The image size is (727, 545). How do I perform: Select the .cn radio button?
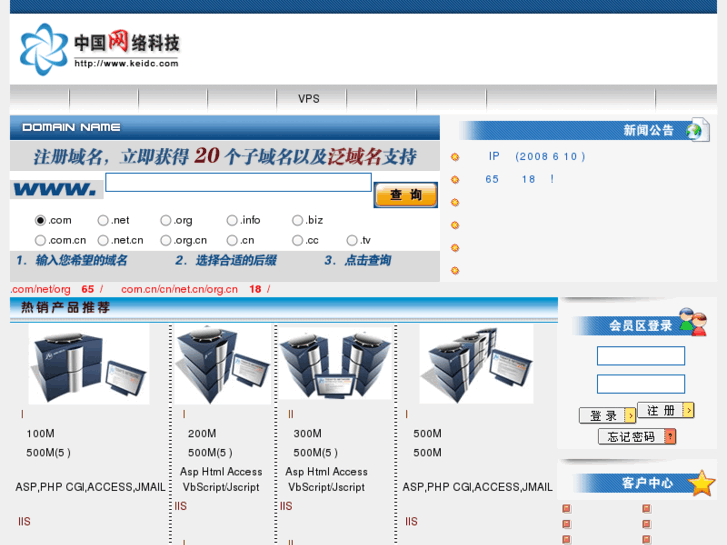(232, 240)
